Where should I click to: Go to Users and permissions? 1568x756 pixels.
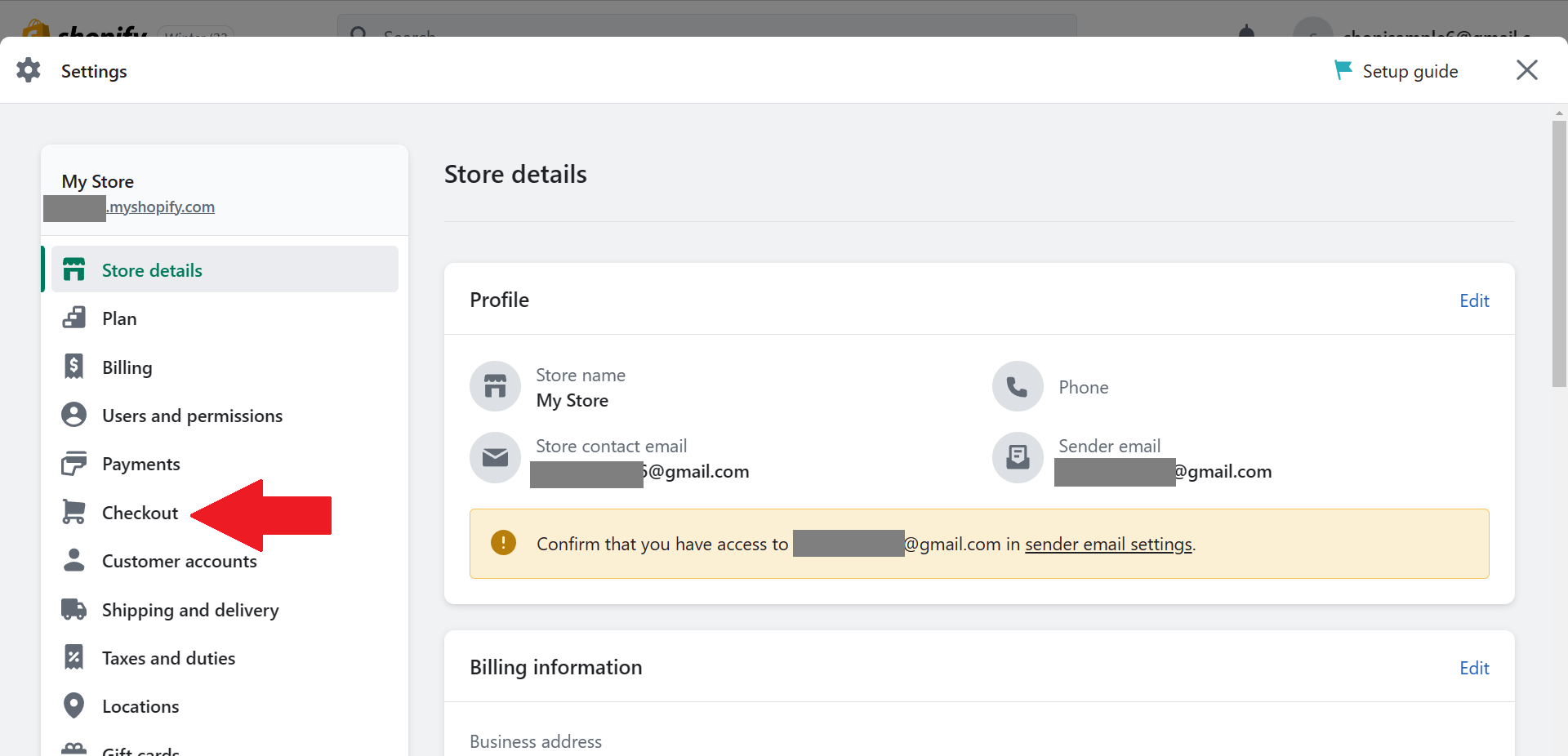click(225, 416)
